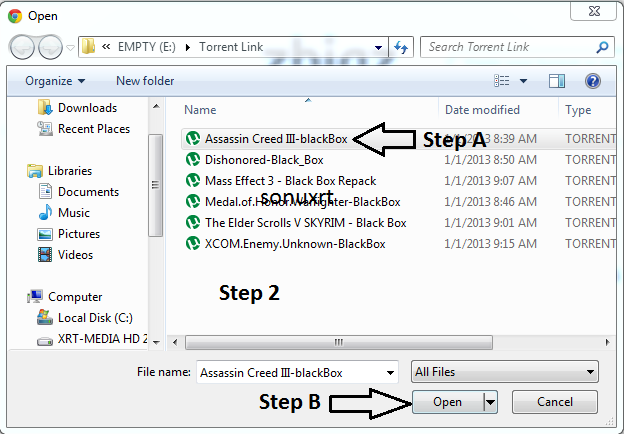Click the Pictures library icon

45,234
